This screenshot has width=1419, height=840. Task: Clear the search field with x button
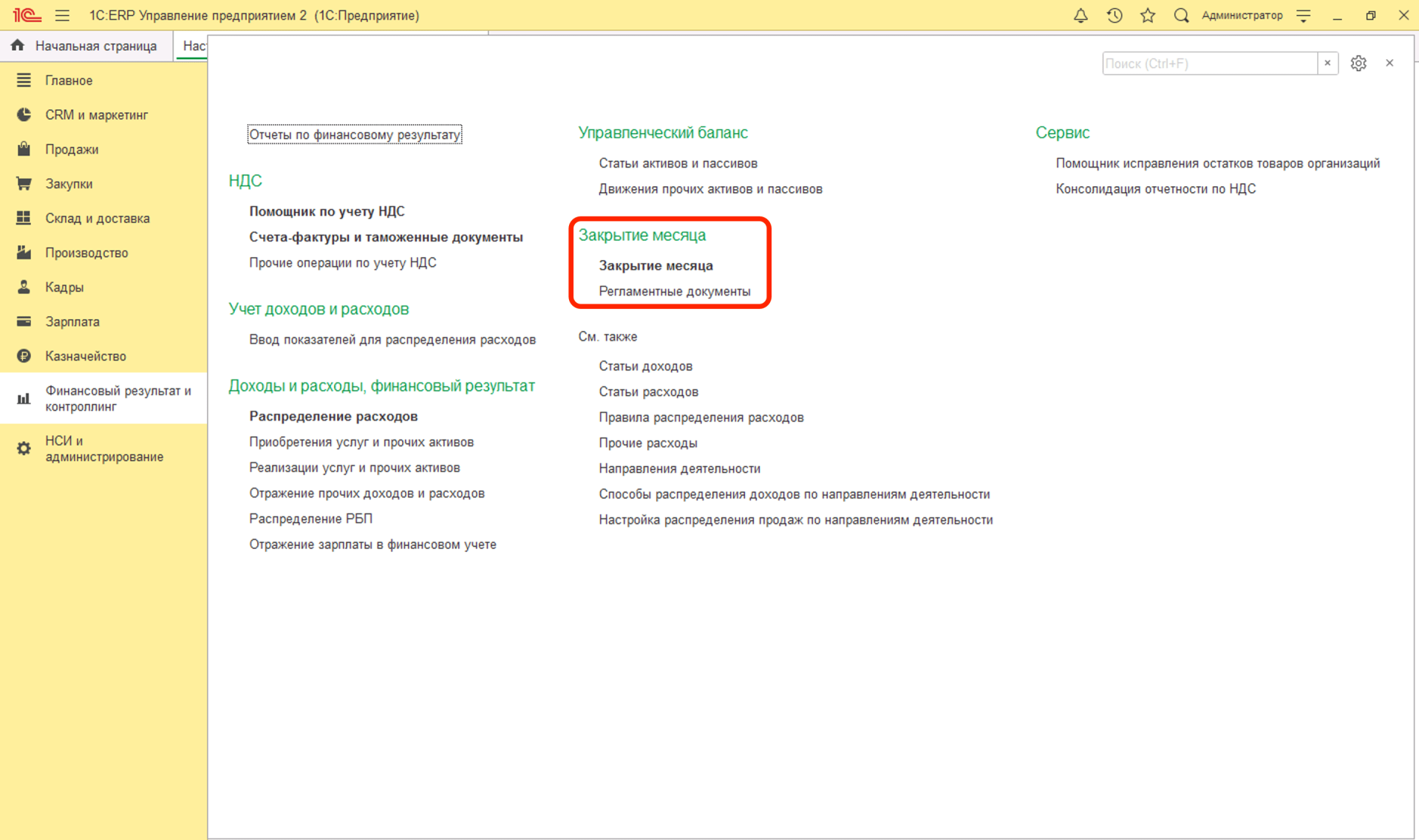pos(1327,64)
